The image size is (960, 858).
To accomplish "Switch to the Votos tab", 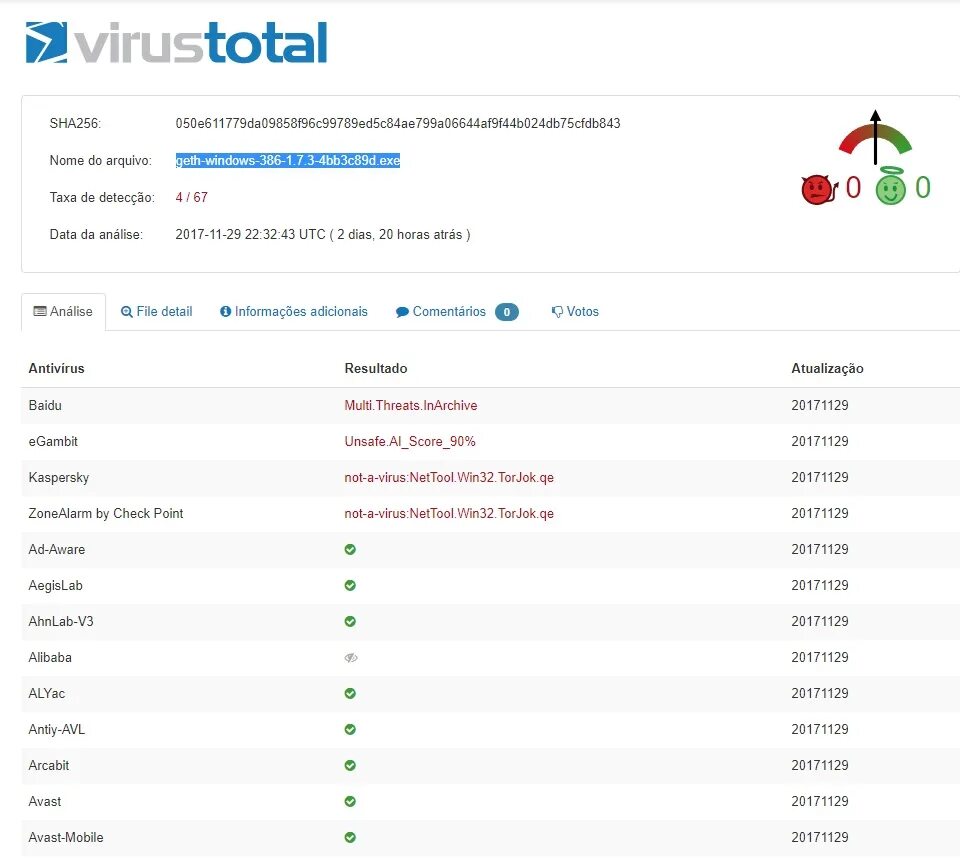I will [x=575, y=312].
